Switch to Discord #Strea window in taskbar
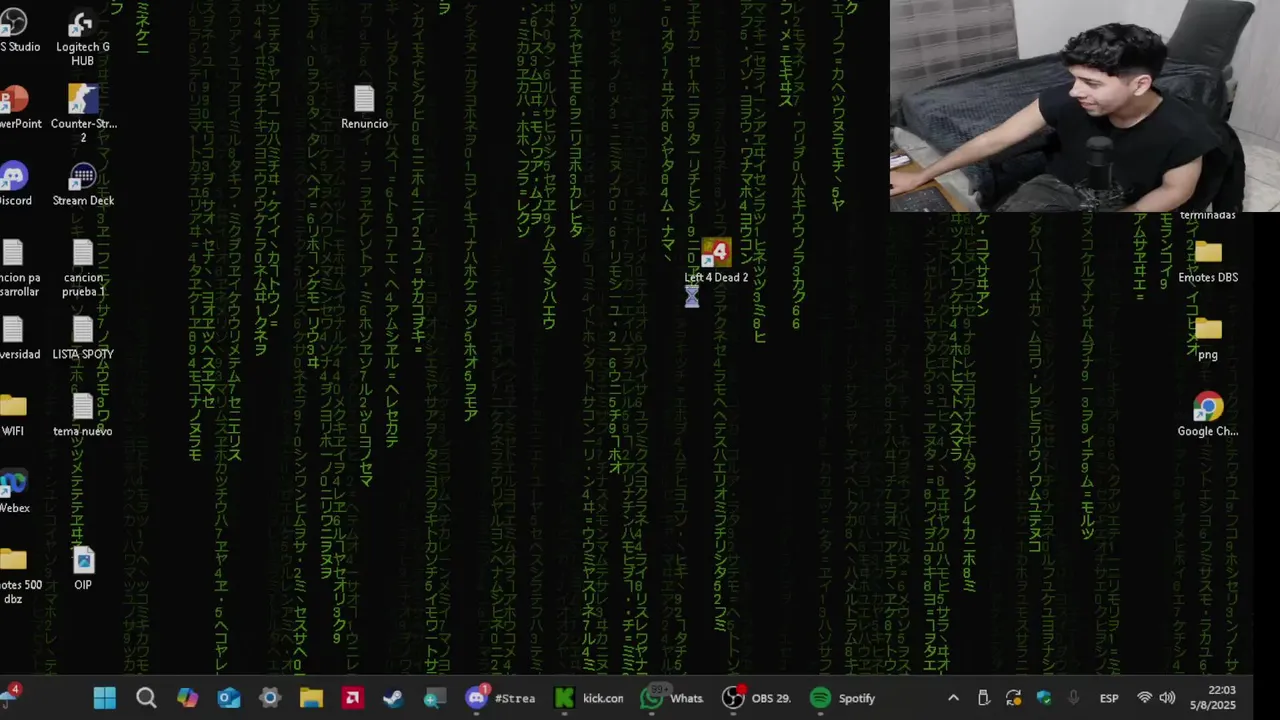Image resolution: width=1280 pixels, height=720 pixels. click(501, 698)
